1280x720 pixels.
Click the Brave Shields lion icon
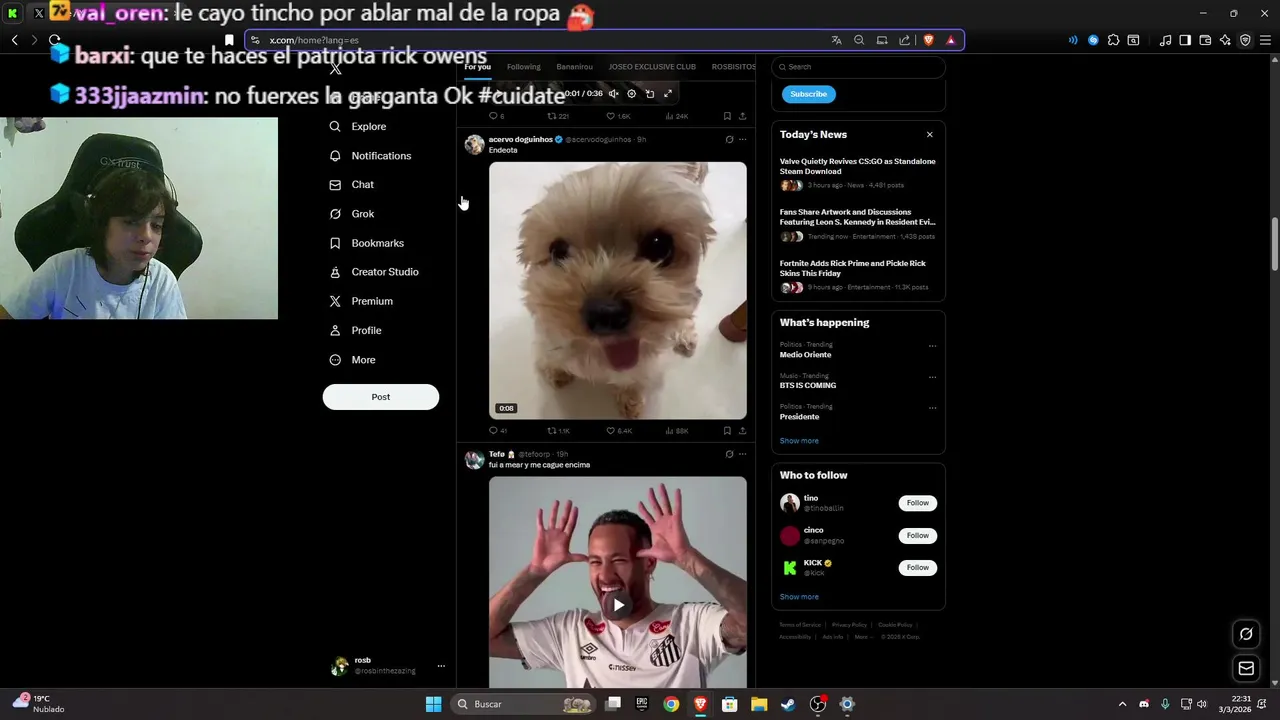pos(928,40)
